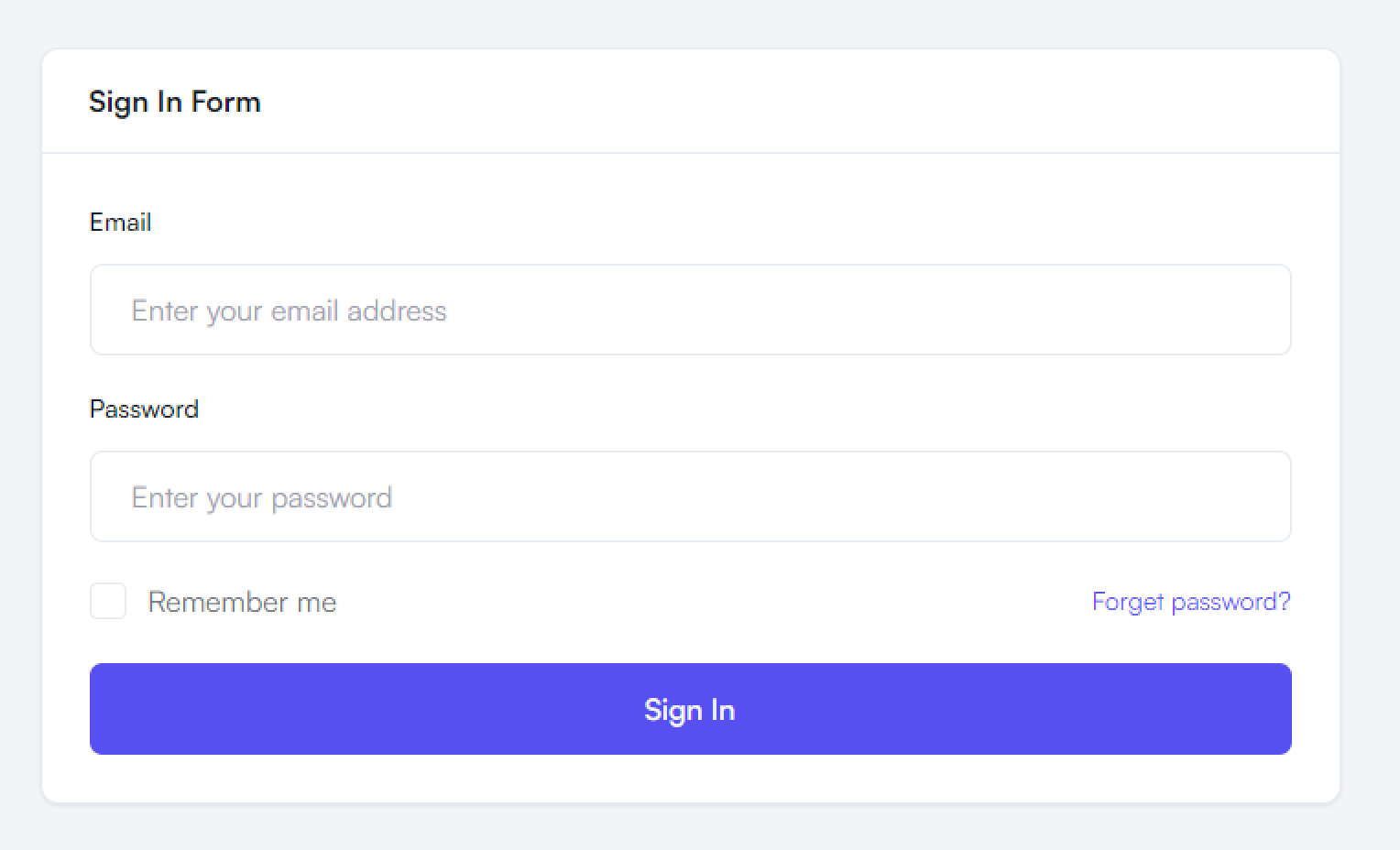Submit the form with Sign In

point(690,710)
